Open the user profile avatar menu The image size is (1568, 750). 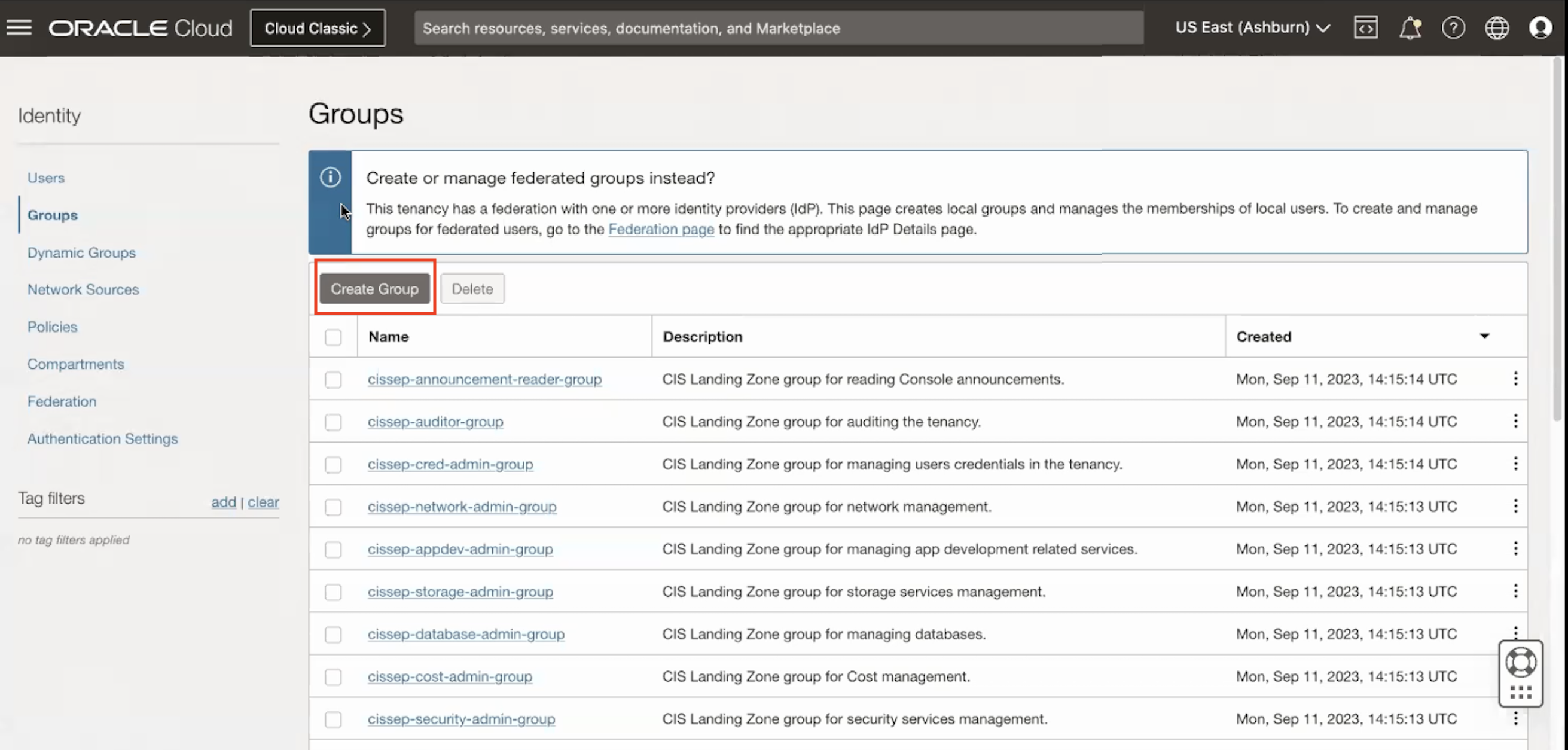1541,28
